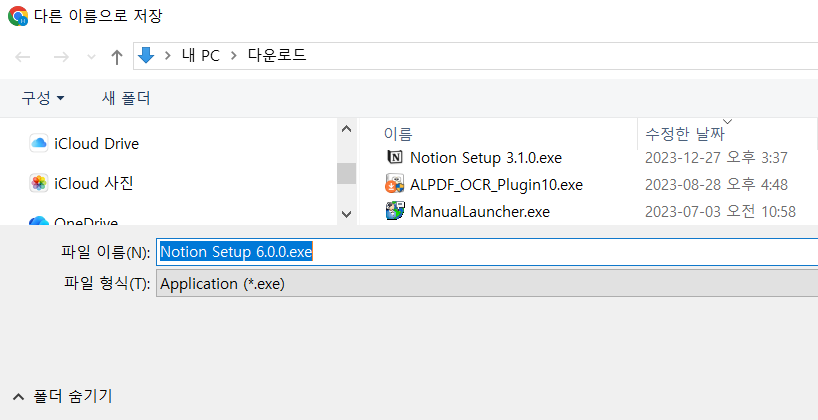Viewport: 818px width, 420px height.
Task: Sort by 수정한 날짜 column header
Action: [x=685, y=134]
